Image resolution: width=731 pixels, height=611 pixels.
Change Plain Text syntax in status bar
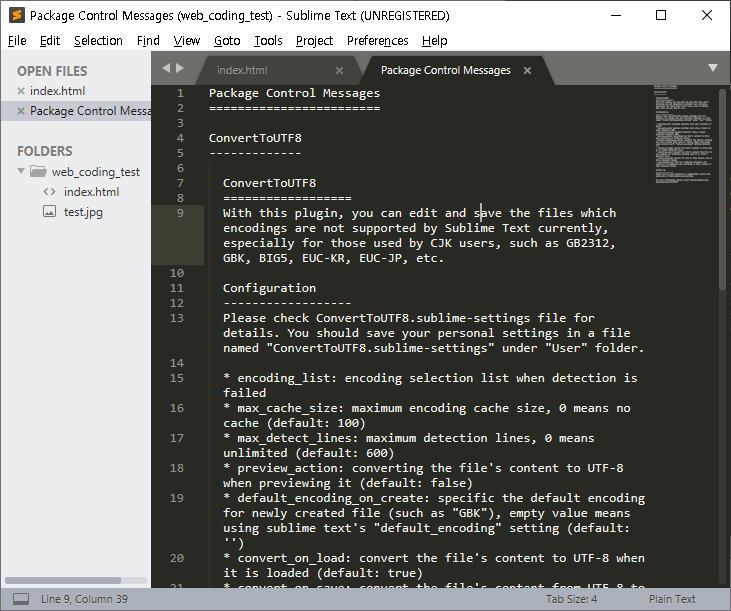point(672,599)
